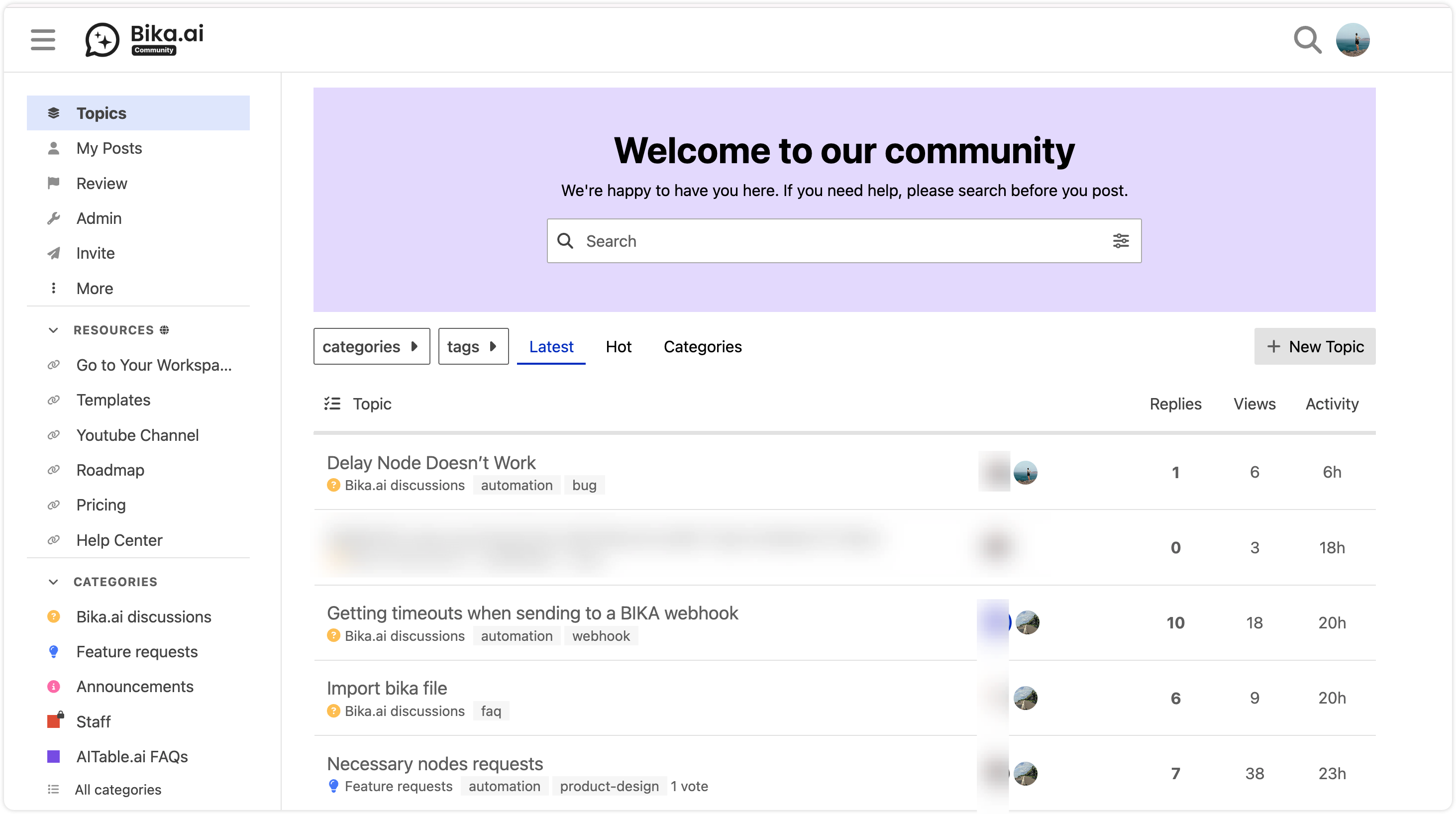Screen dimensions: 1456x814
Task: Collapse the Categories section chevron
Action: [x=53, y=582]
